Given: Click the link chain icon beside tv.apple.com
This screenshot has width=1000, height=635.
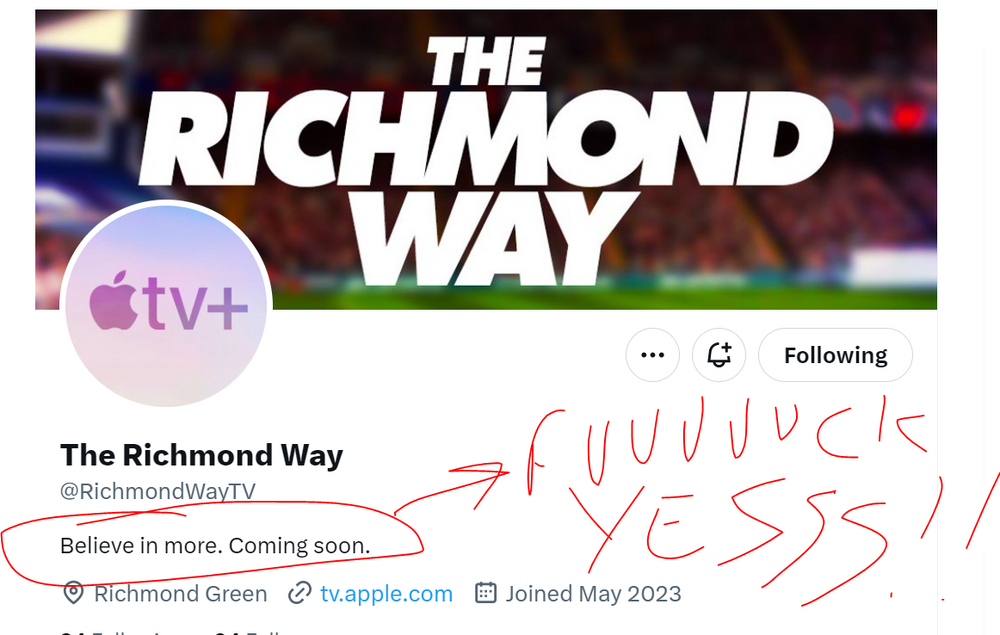Looking at the screenshot, I should 300,593.
